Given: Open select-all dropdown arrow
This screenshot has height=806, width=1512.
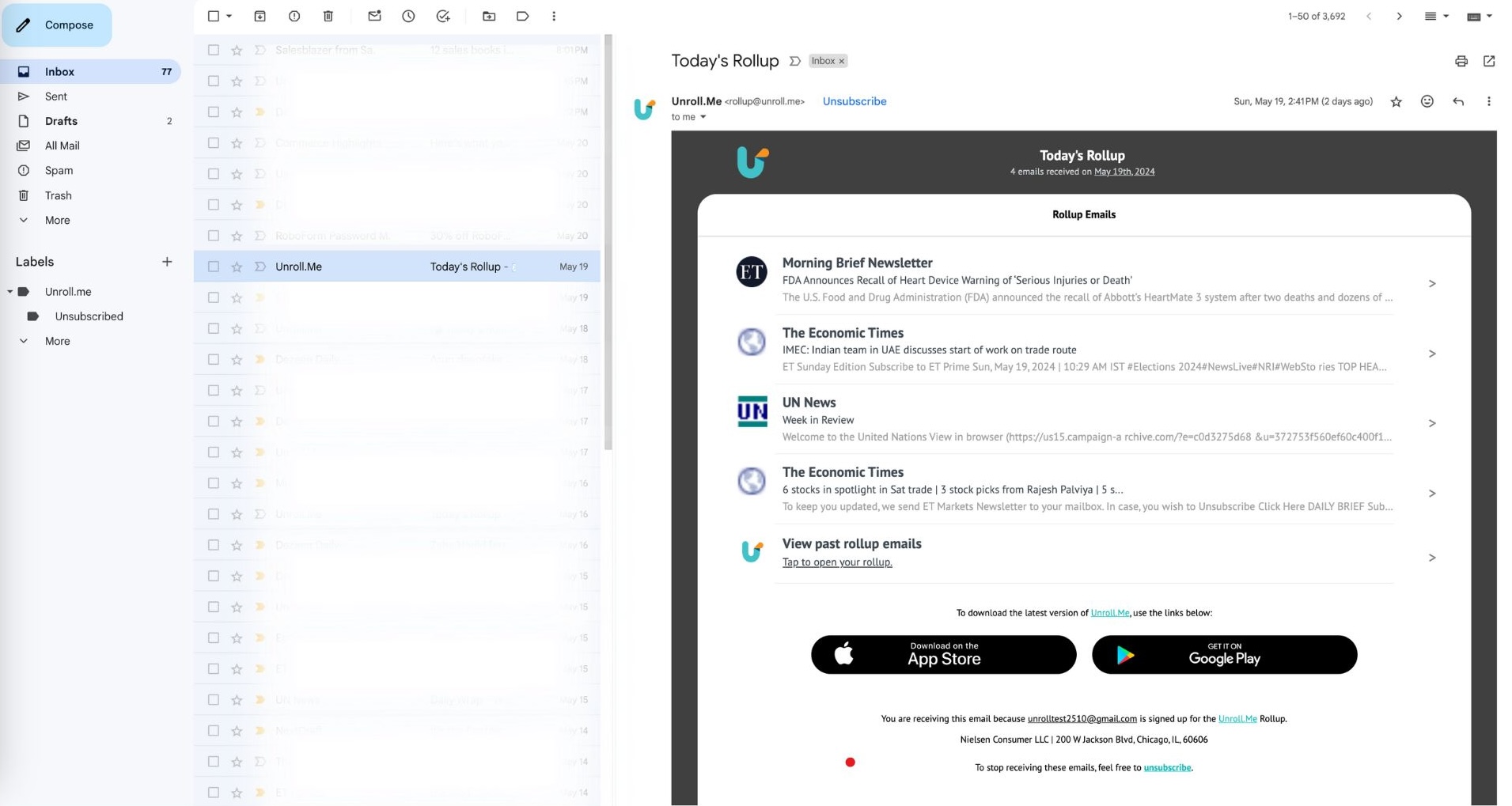Looking at the screenshot, I should 229,16.
